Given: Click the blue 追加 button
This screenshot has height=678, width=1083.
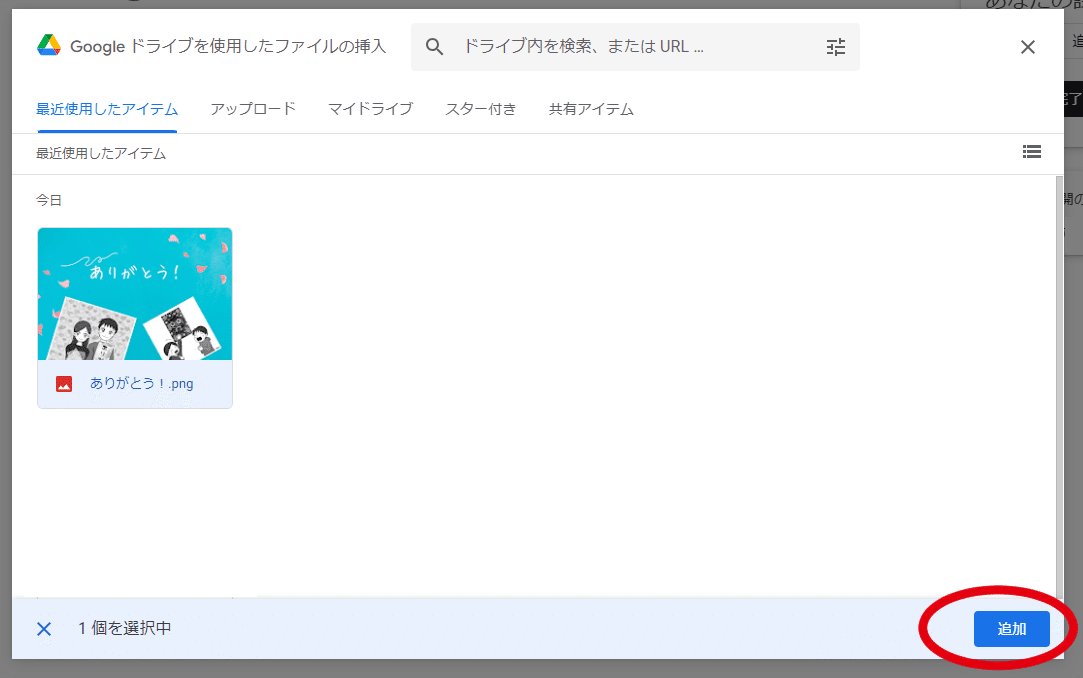Looking at the screenshot, I should [x=1011, y=629].
